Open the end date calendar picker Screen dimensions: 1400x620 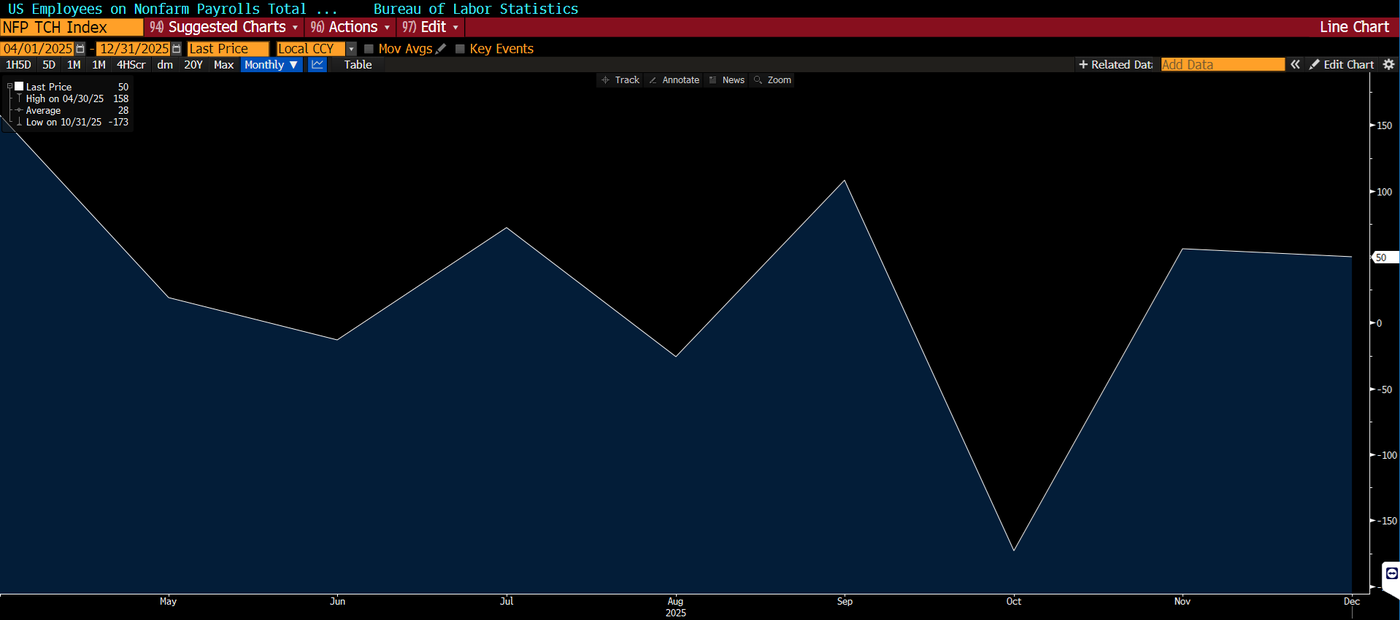(176, 48)
